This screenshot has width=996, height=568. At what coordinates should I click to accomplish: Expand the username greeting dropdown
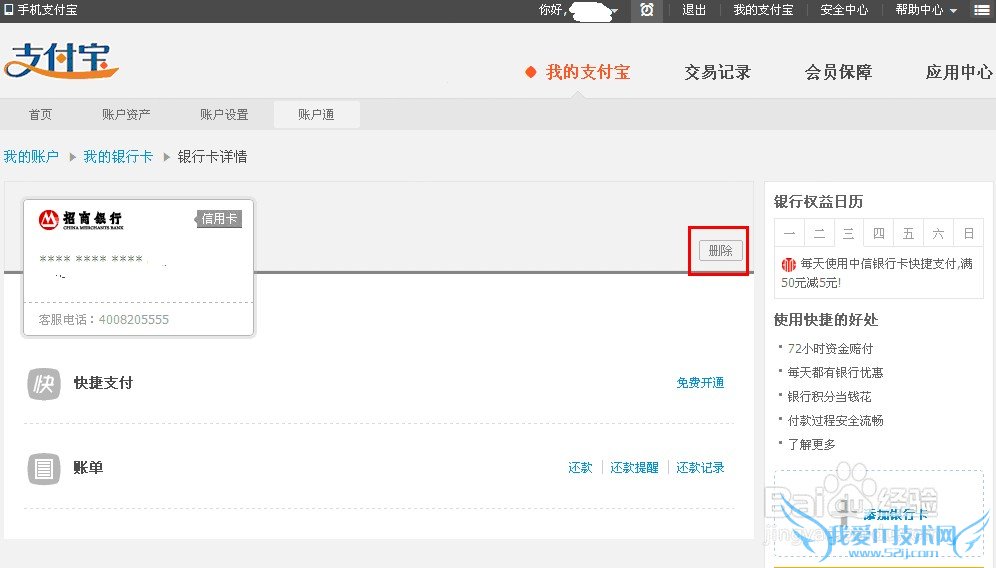coord(614,11)
